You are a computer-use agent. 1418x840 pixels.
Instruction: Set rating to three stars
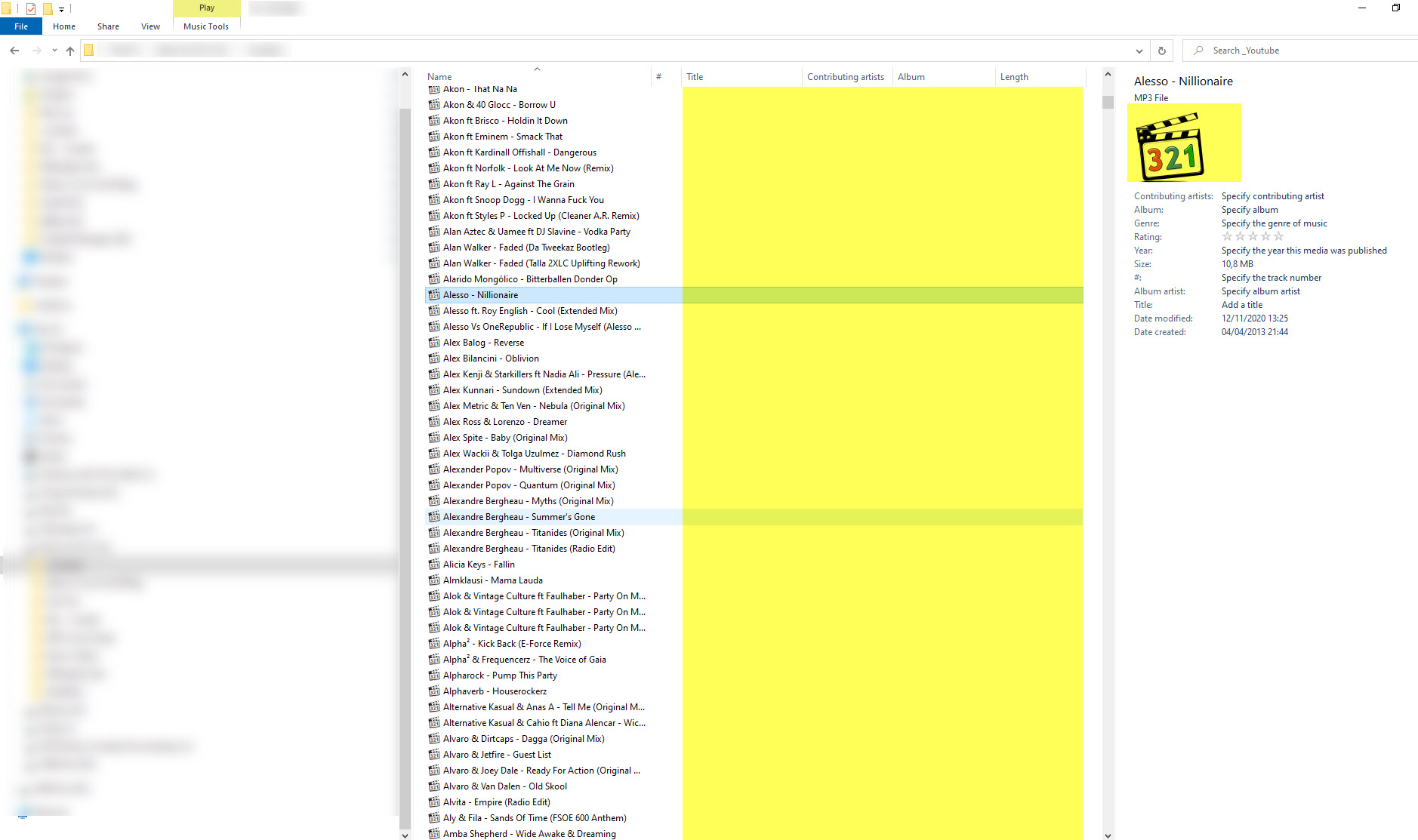(x=1253, y=237)
